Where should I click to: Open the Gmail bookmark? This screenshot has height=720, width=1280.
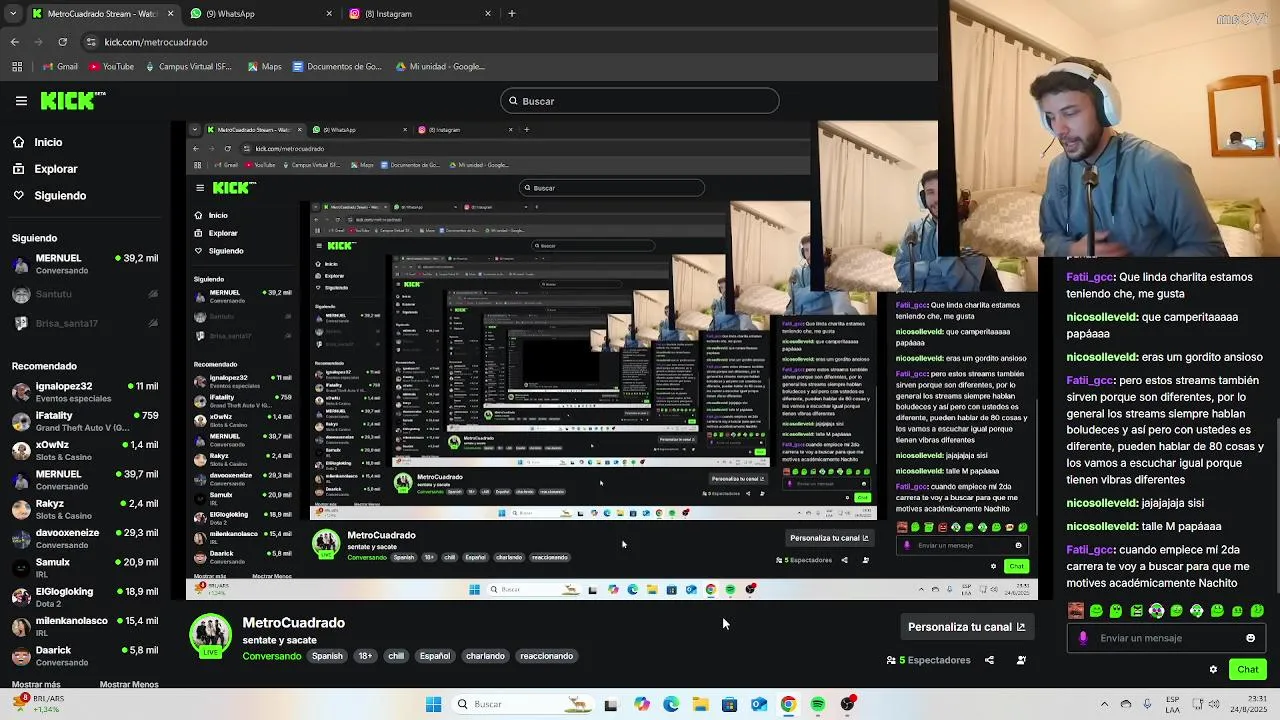60,67
